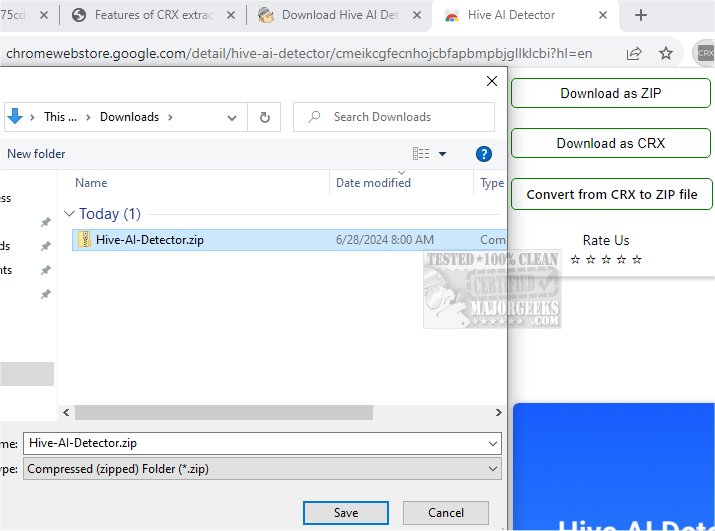Close the Hive AI Detector tab

(x=602, y=15)
